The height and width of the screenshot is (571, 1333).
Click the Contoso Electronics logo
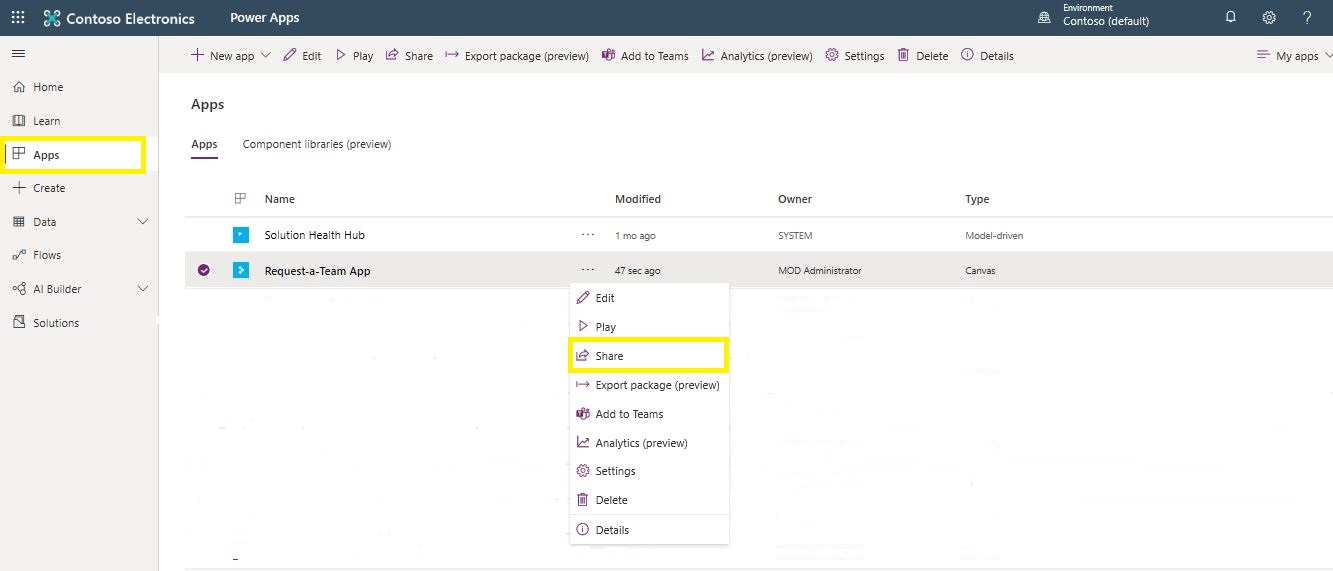[x=119, y=18]
